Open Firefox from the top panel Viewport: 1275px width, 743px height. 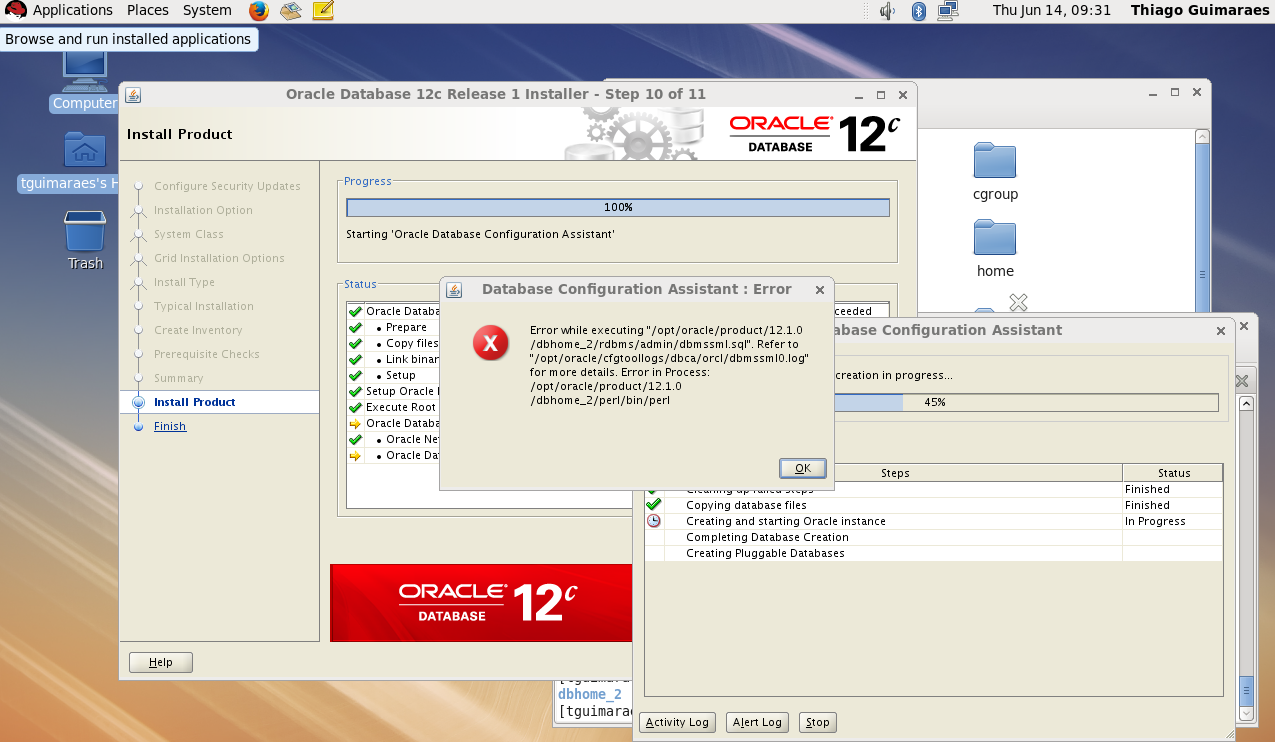pyautogui.click(x=258, y=11)
